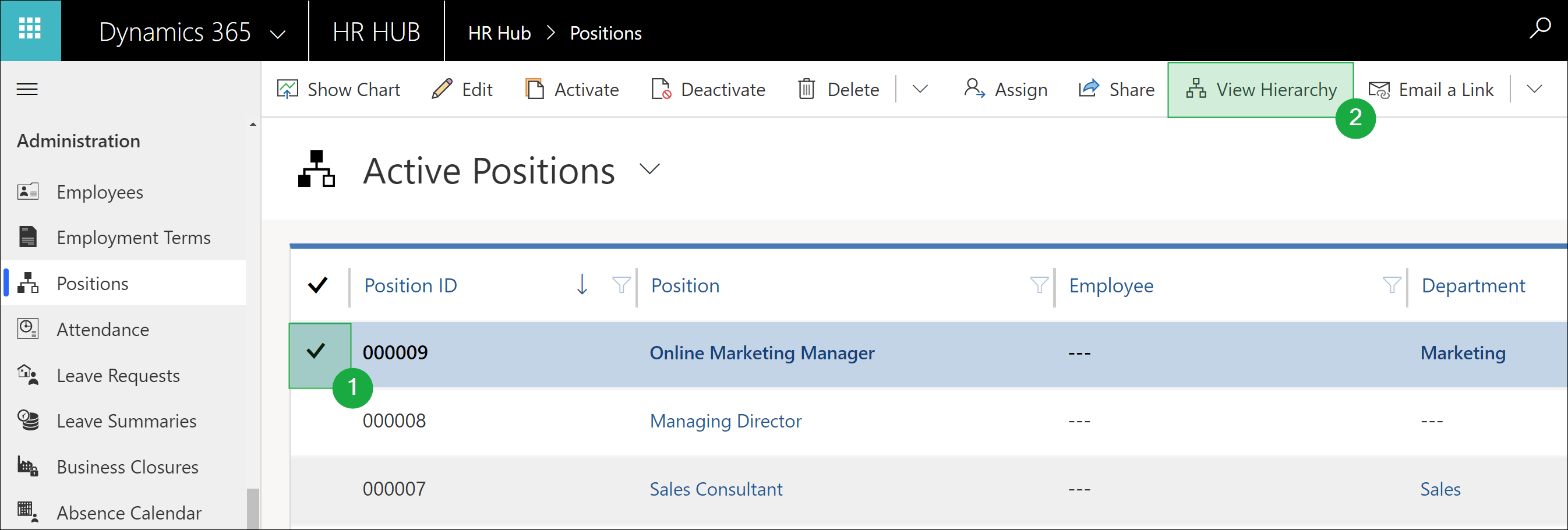
Task: Open the Managing Director position link
Action: (x=725, y=421)
